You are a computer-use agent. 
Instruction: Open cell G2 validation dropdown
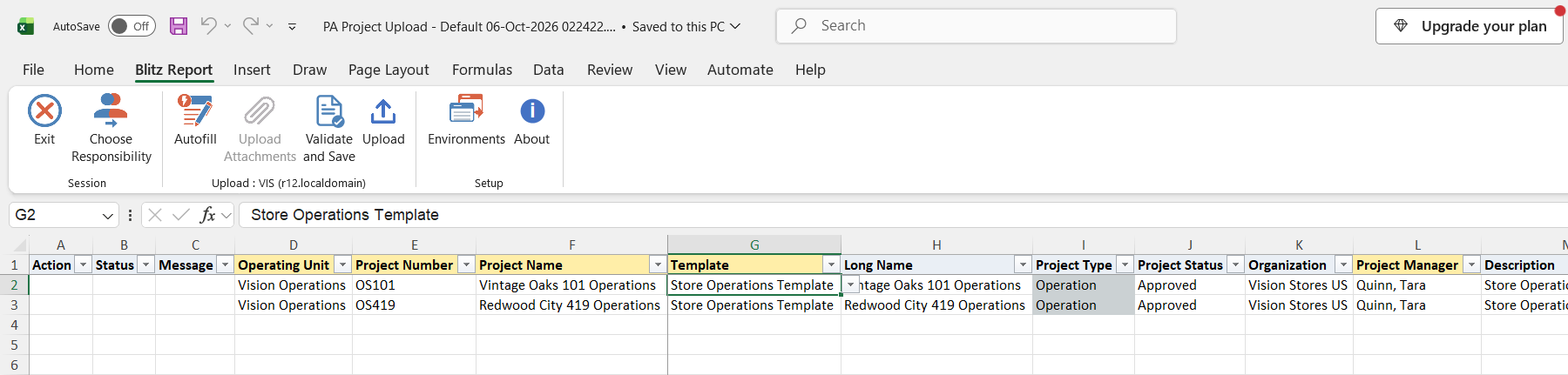(x=850, y=285)
